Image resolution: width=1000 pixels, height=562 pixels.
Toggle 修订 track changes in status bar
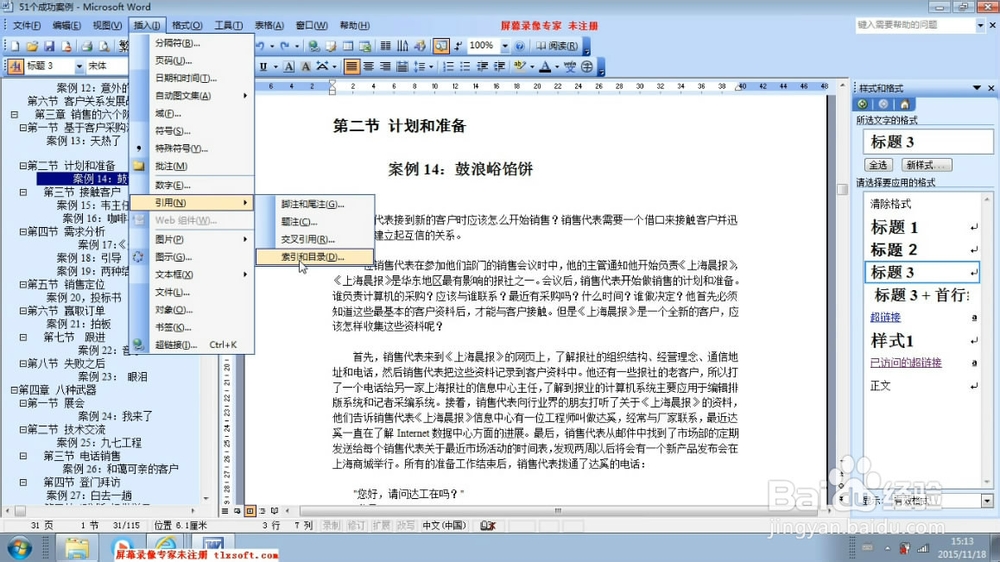(x=356, y=526)
